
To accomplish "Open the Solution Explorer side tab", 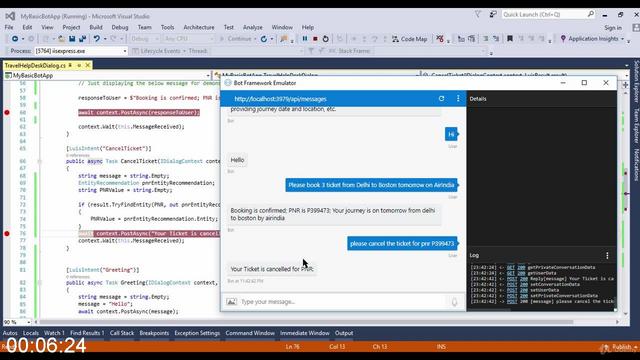I will point(636,82).
